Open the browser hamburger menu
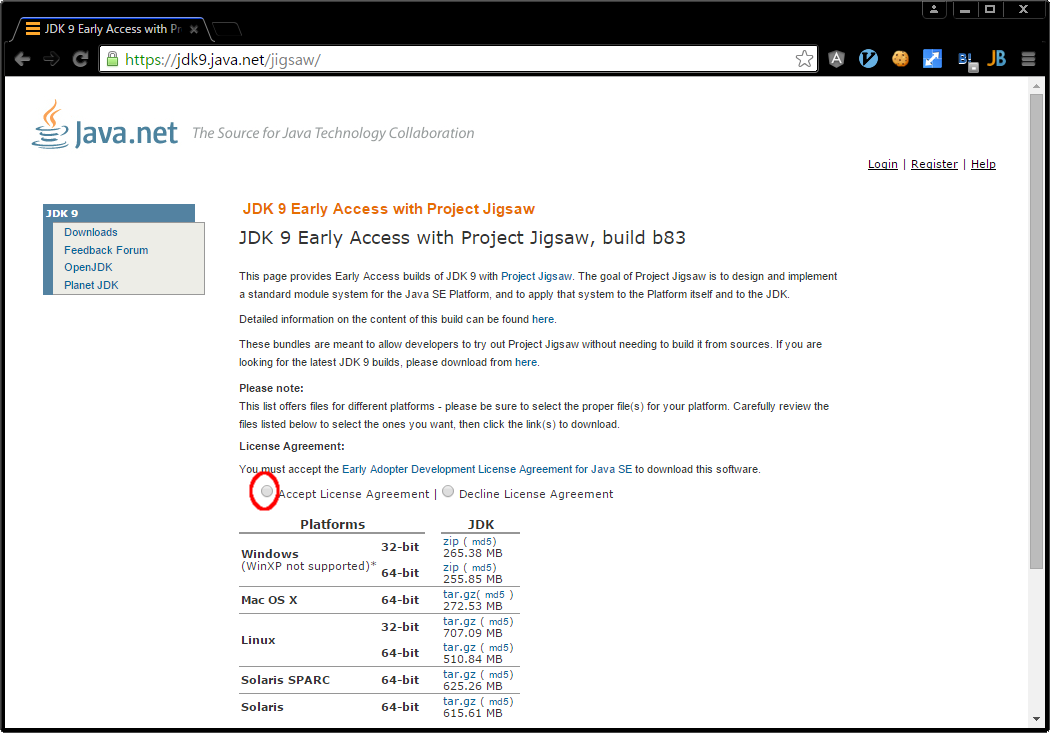 click(1028, 58)
